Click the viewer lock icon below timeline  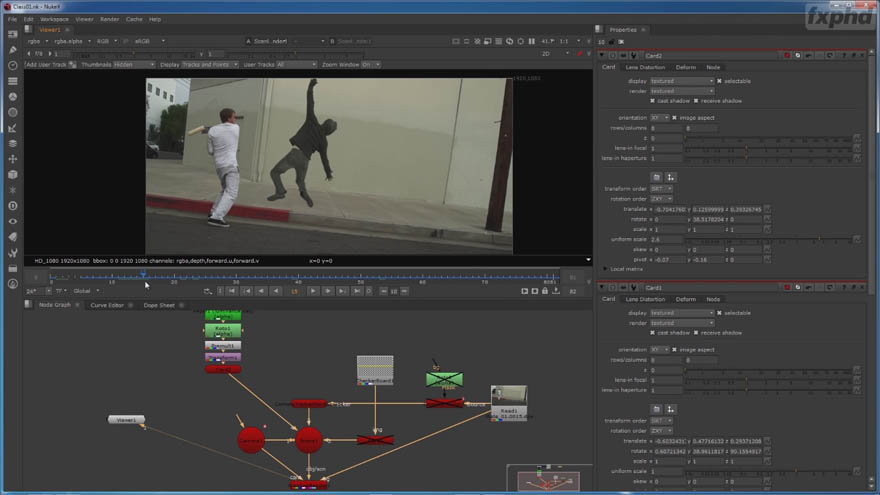[x=545, y=291]
